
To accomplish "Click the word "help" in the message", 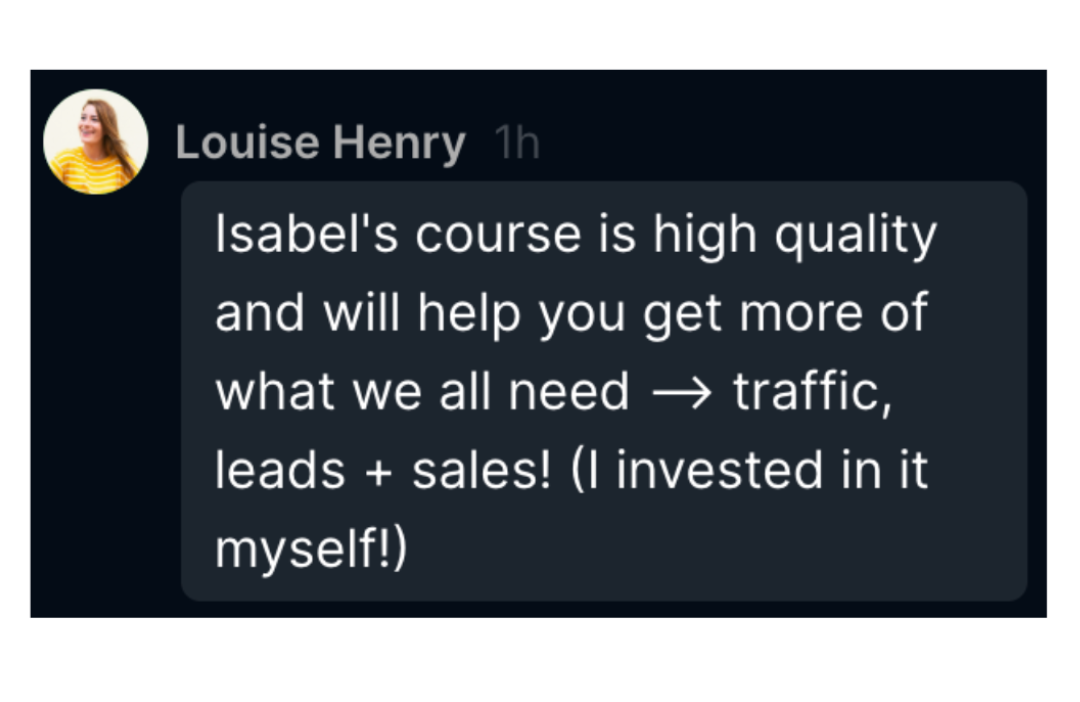I will 469,314.
